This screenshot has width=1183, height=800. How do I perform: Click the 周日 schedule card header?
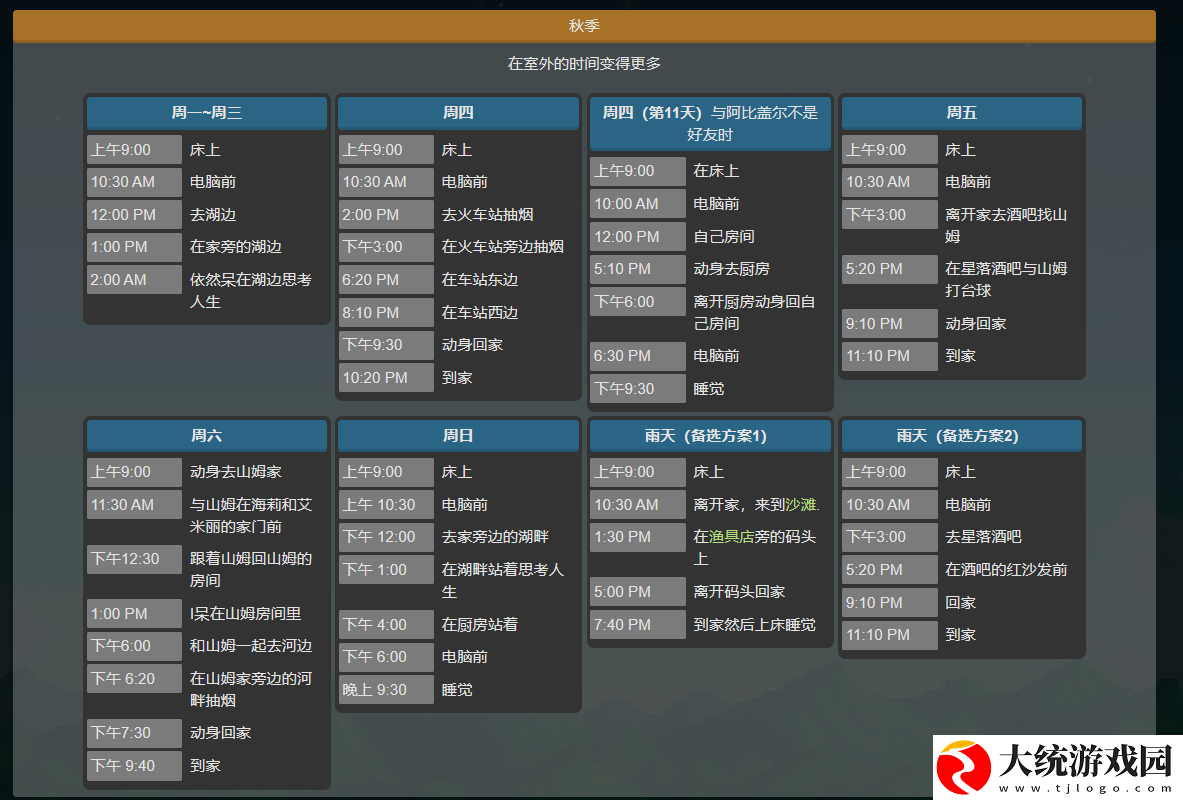click(458, 435)
